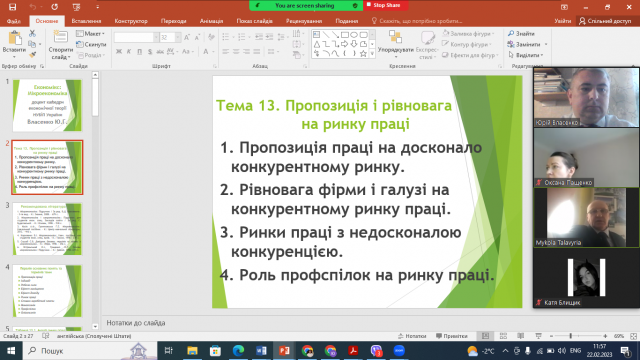Open the Виділити select dropdown
This screenshot has height=360, width=640.
526,55
